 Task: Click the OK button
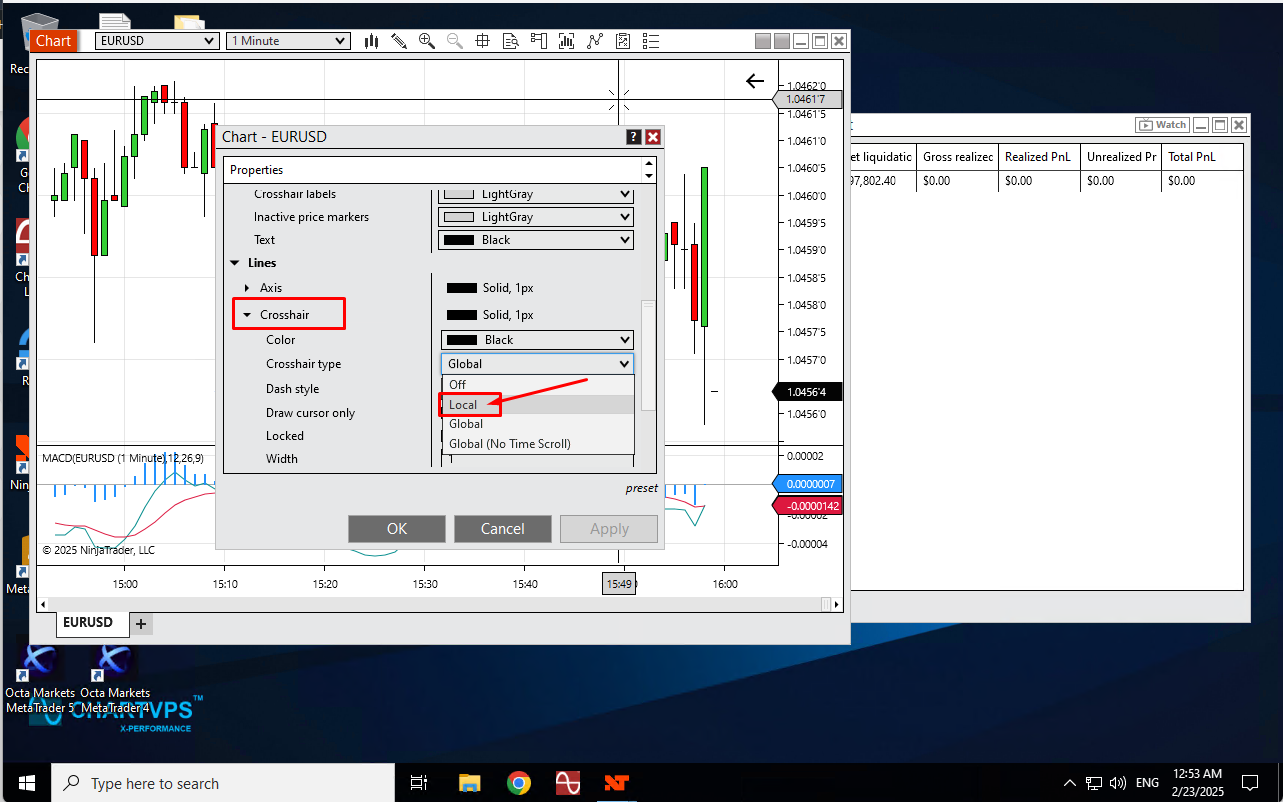click(x=397, y=529)
